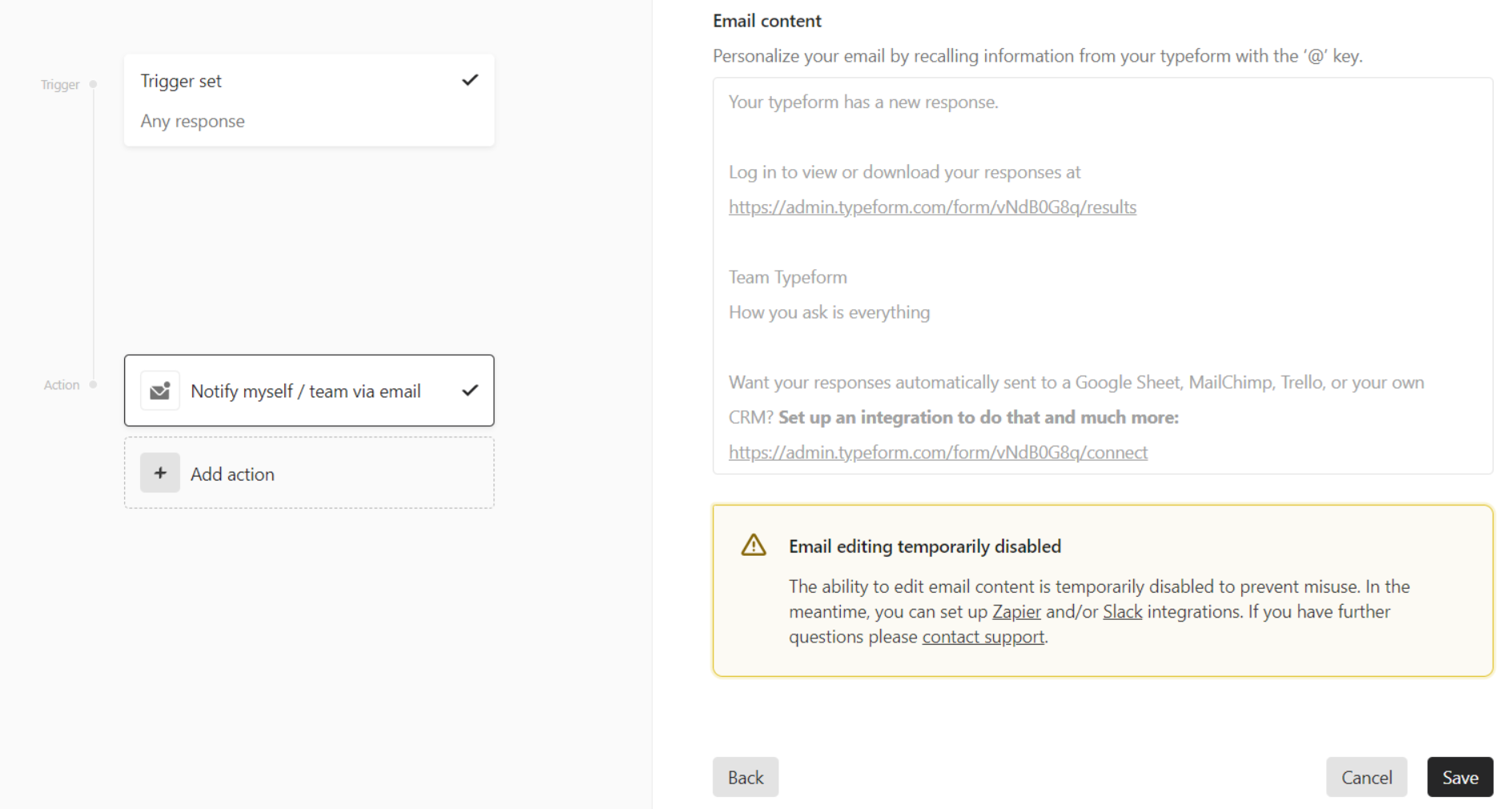Screen dimensions: 1512x809
Task: Open the typeform results link
Action: tap(932, 207)
